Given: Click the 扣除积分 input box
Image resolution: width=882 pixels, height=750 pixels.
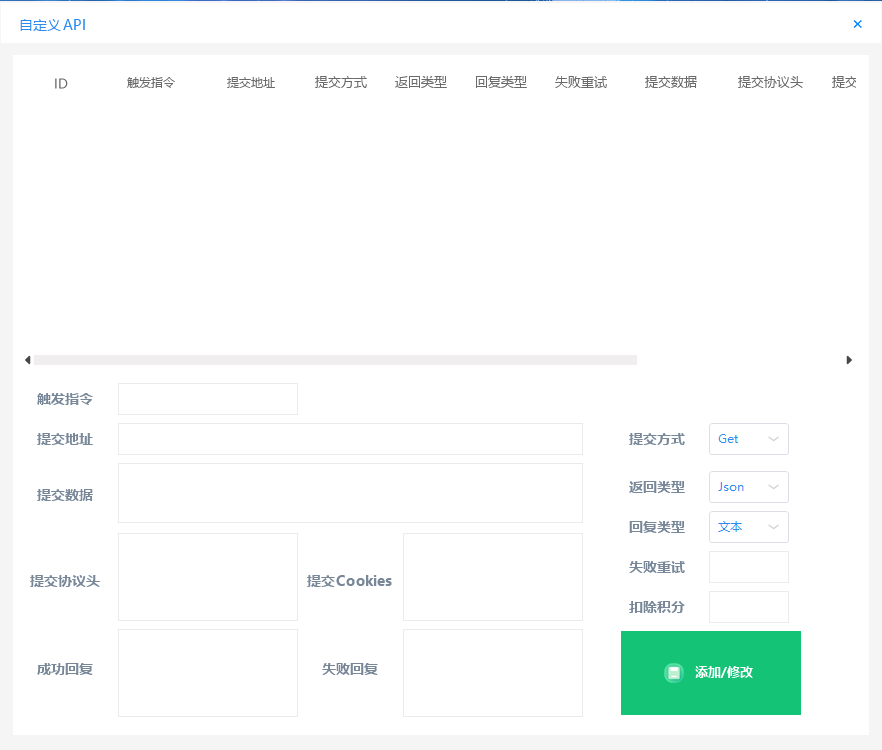Looking at the screenshot, I should 748,606.
